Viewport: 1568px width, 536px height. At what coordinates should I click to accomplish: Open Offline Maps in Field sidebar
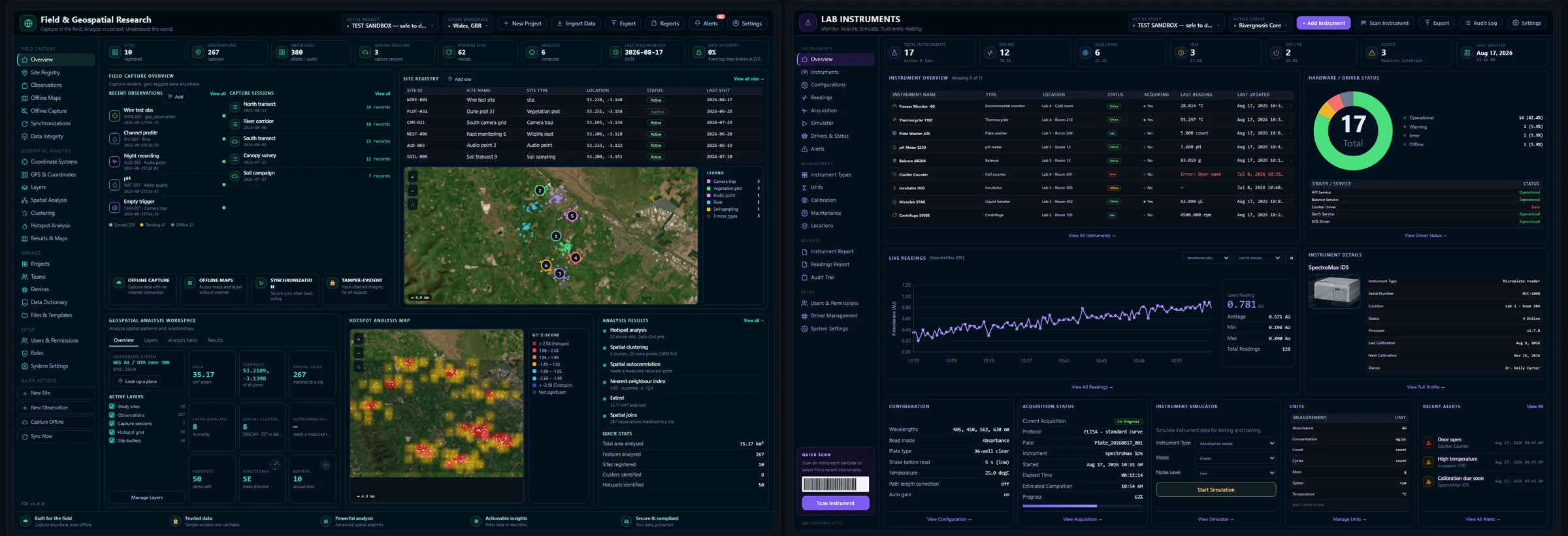click(x=46, y=98)
